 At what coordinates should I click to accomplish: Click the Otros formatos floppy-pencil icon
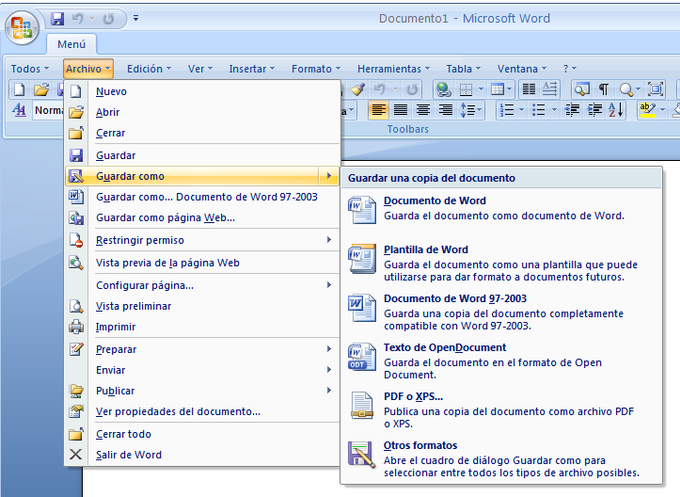pos(362,454)
